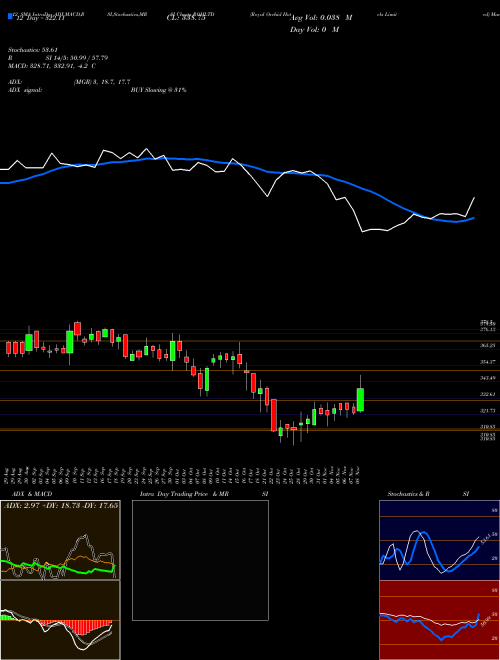Image resolution: width=500 pixels, height=660 pixels.
Task: Select the '12 Day = 322.11' SMA value
Action: [40, 19]
